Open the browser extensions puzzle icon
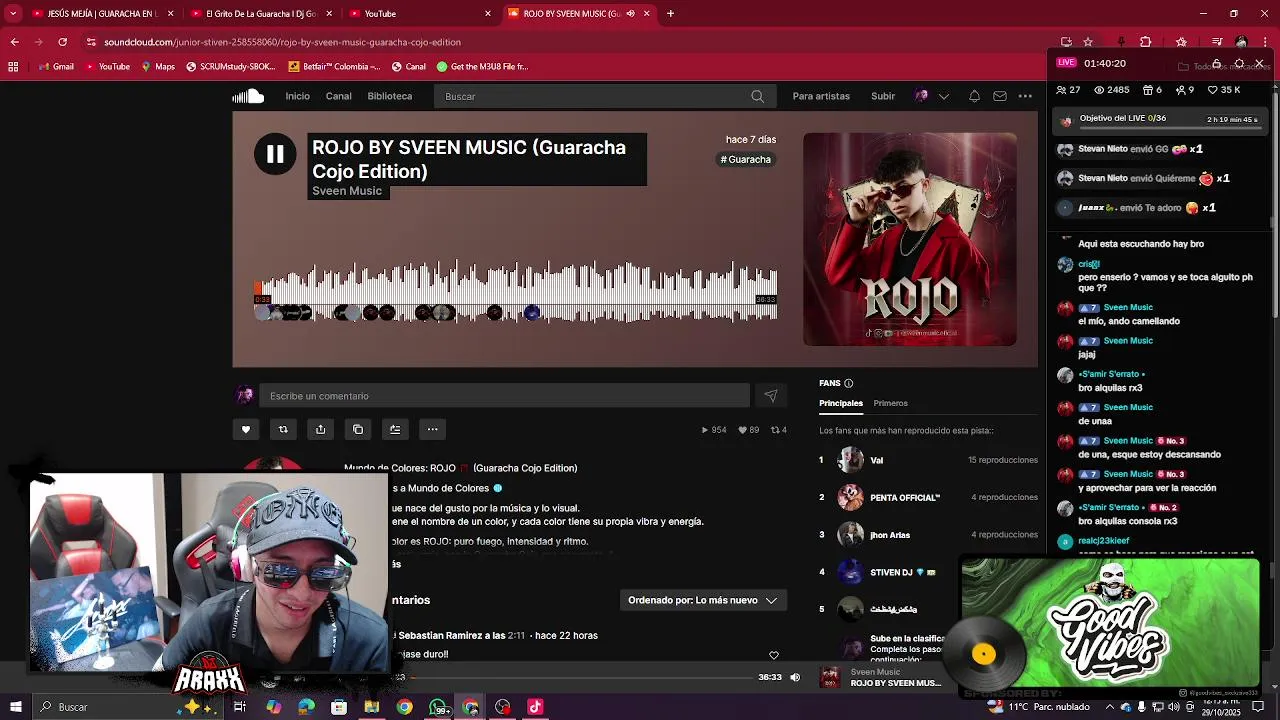The image size is (1280, 720). click(x=1145, y=42)
